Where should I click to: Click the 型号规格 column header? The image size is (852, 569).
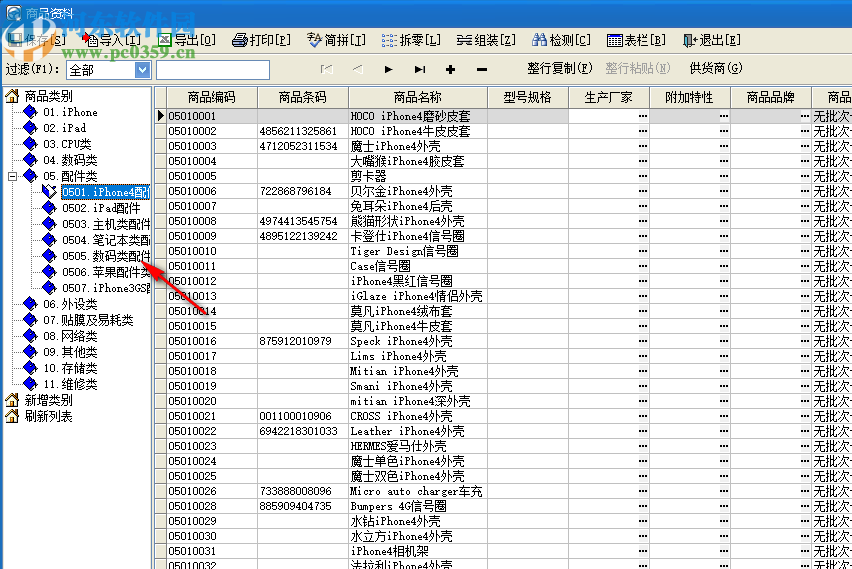pos(528,97)
